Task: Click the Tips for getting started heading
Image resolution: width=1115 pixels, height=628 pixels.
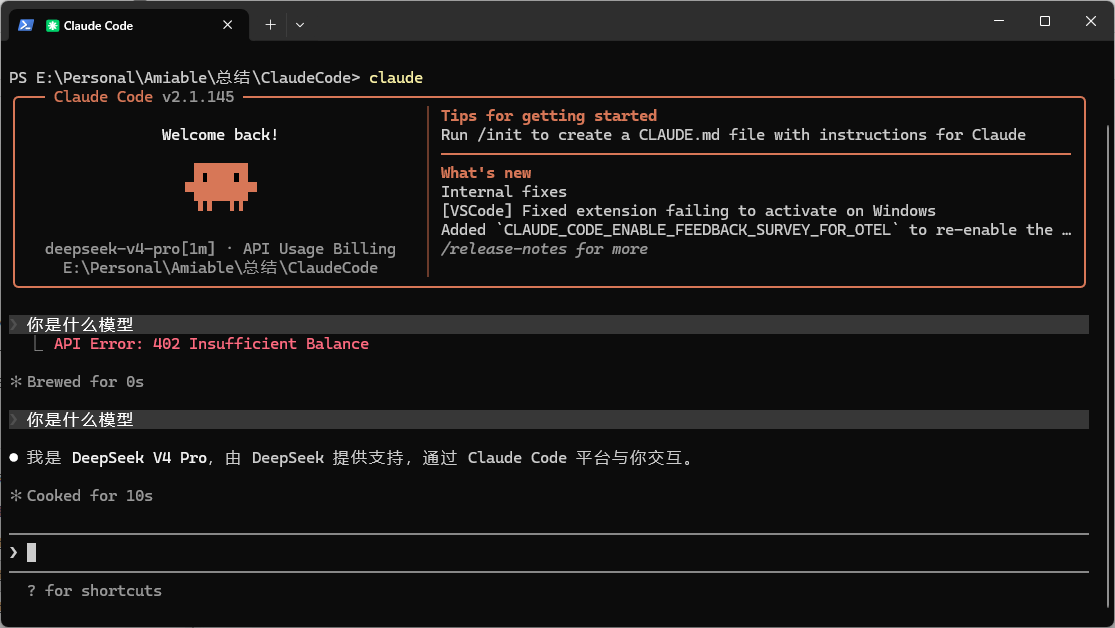Action: tap(549, 115)
